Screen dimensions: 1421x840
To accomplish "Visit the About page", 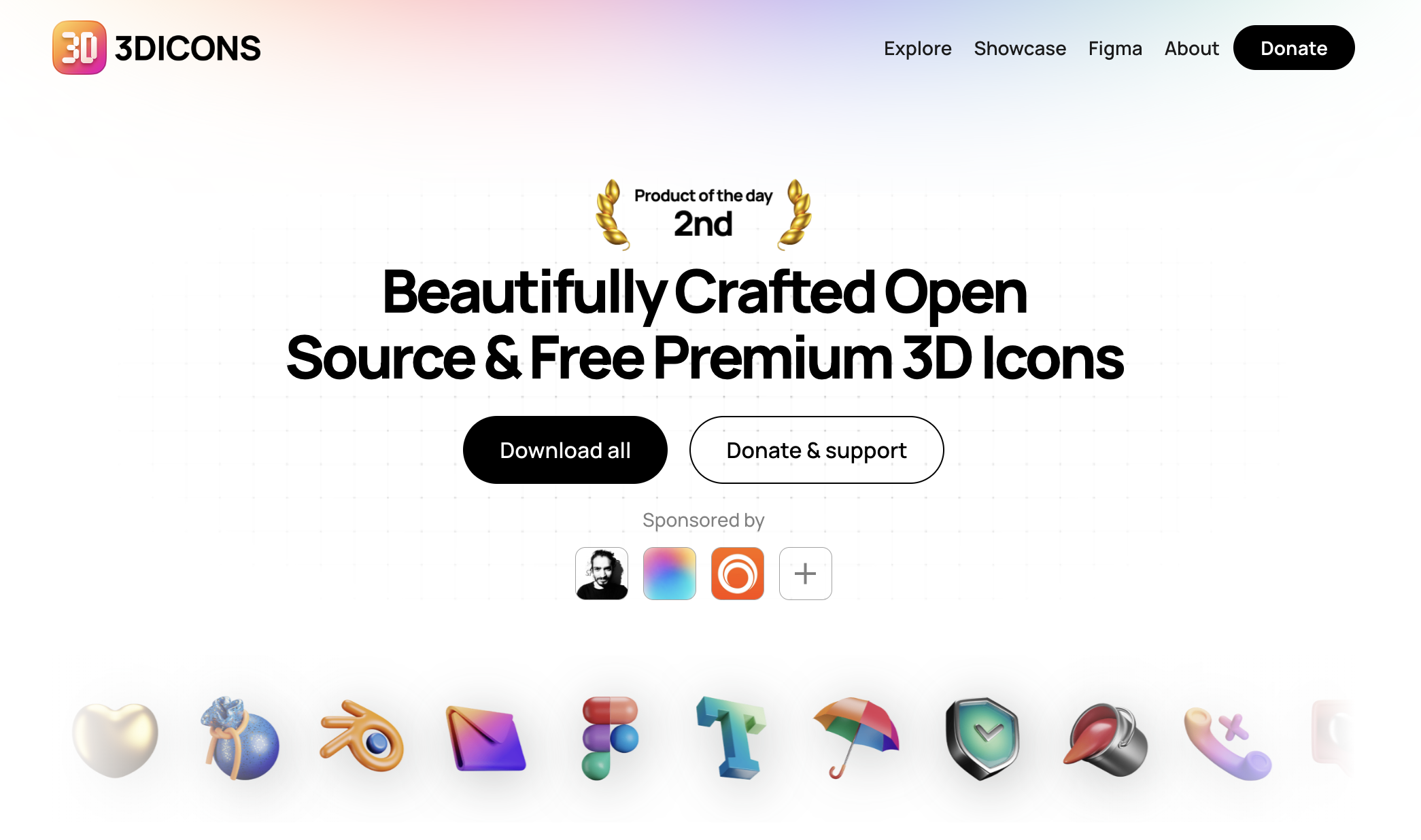I will [1191, 48].
